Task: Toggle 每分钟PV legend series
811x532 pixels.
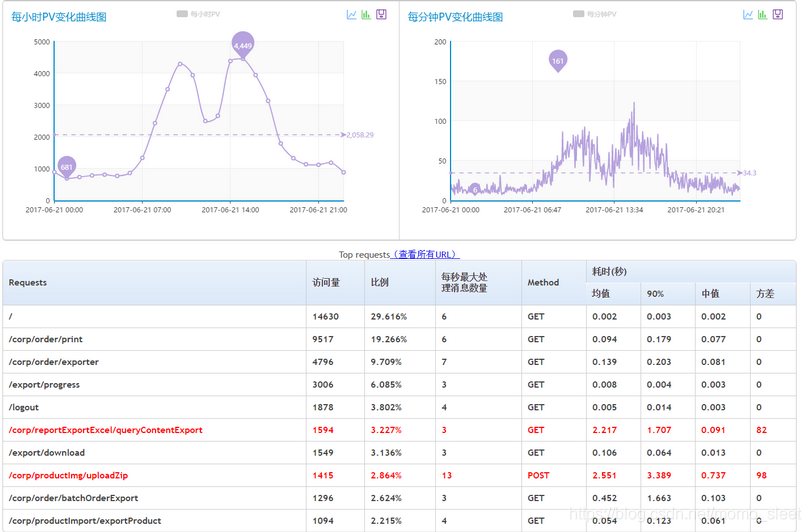Action: (x=595, y=14)
